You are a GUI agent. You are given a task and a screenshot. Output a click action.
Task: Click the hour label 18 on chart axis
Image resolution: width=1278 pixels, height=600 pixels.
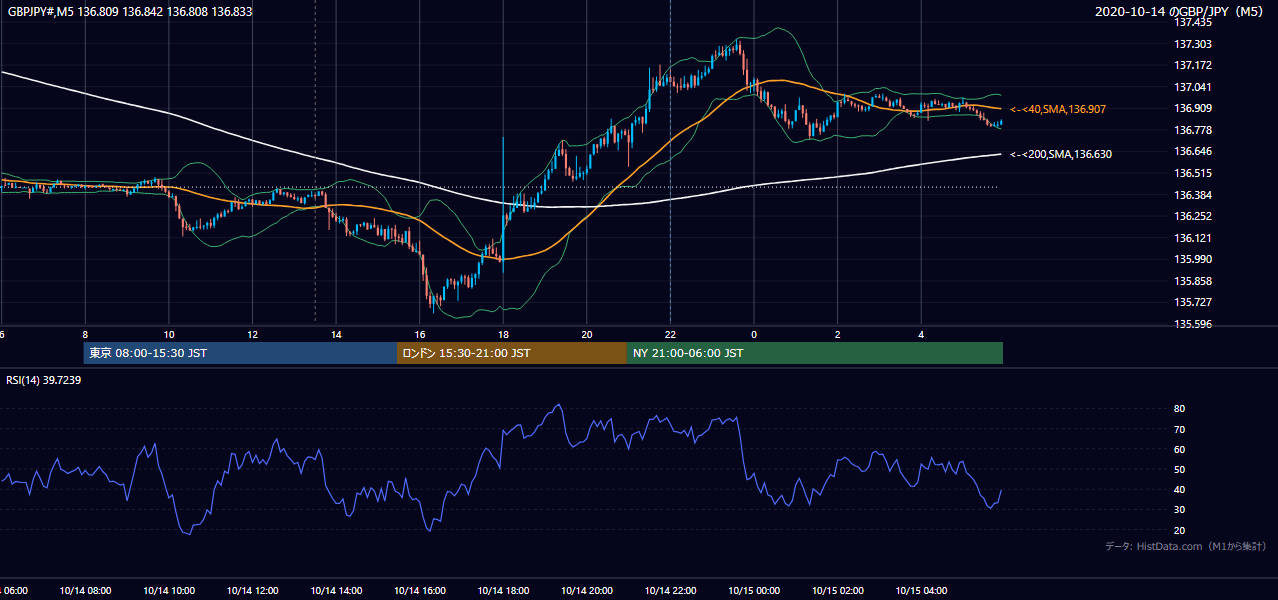(503, 335)
